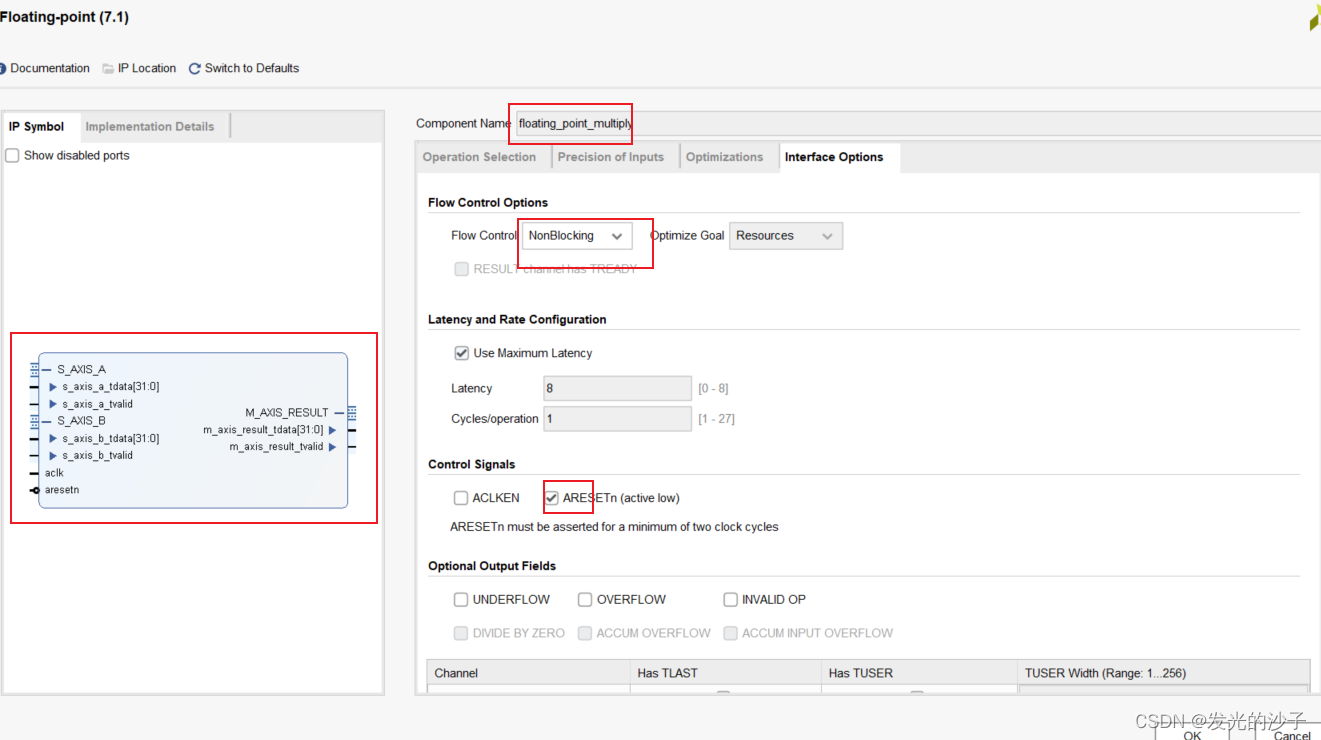The width and height of the screenshot is (1321, 740).
Task: Click the latency range text [0 - 8]
Action: 713,388
